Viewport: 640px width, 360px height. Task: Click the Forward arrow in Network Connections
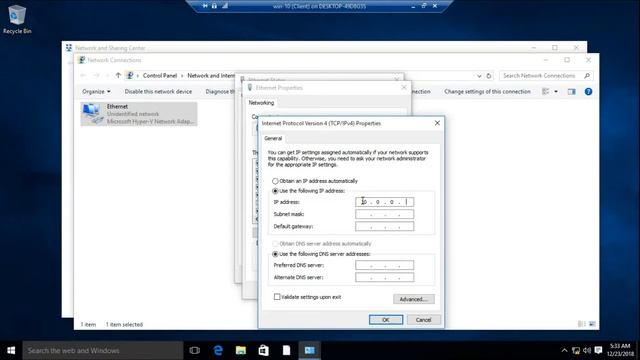click(96, 76)
